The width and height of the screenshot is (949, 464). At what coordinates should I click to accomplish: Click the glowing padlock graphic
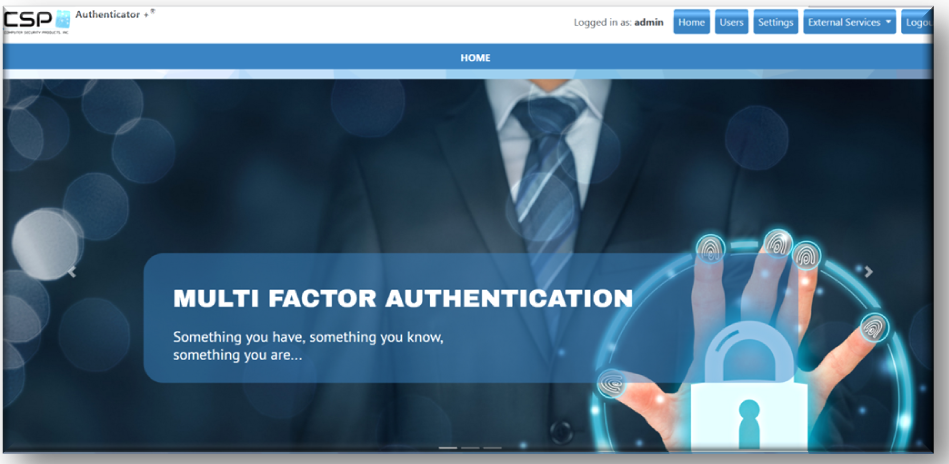click(x=749, y=387)
